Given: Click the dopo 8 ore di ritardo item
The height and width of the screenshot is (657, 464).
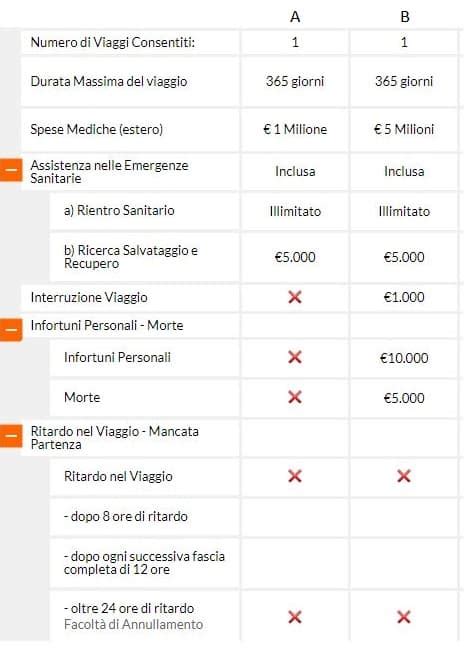Looking at the screenshot, I should tap(126, 516).
